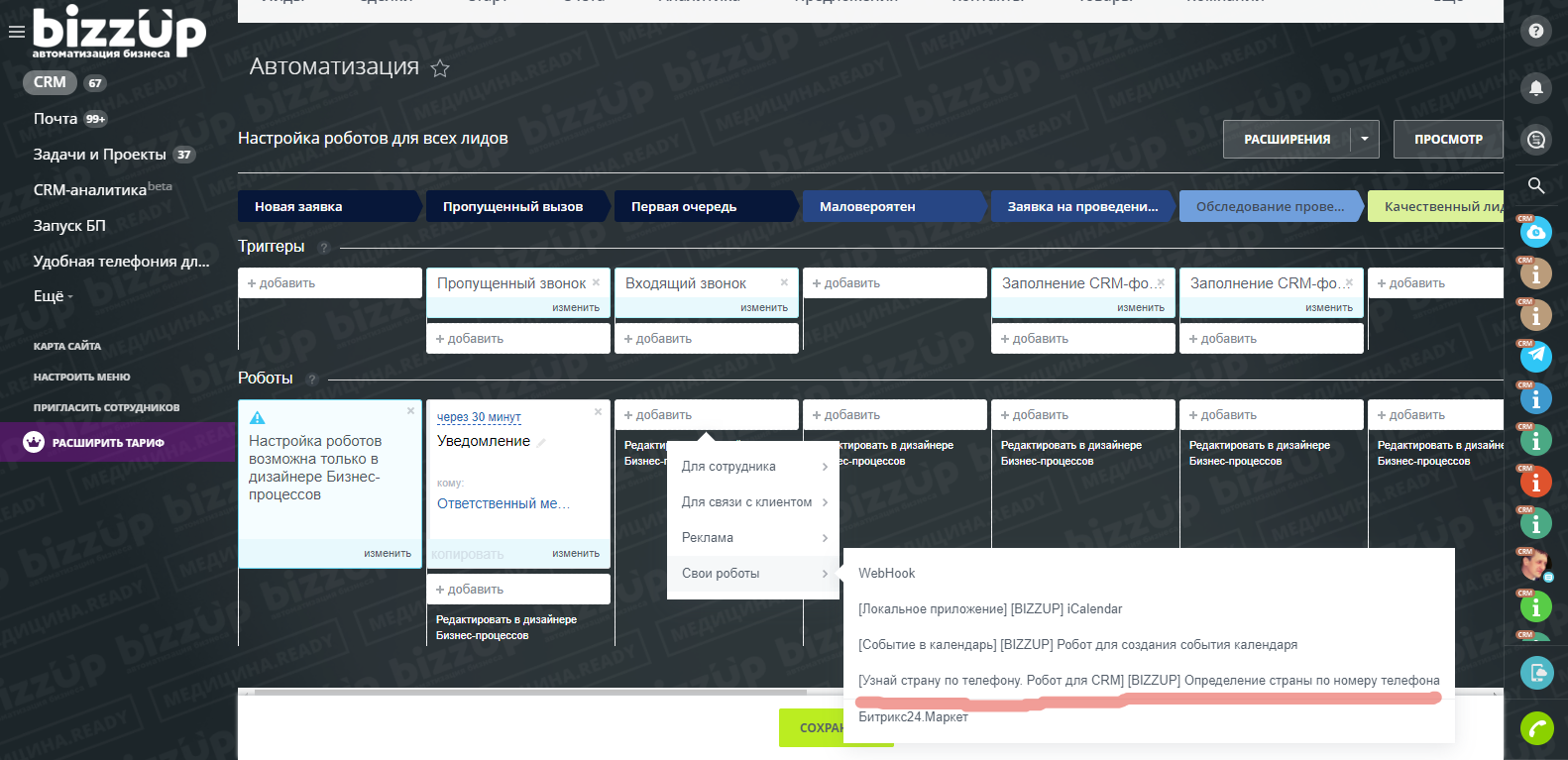The image size is (1568, 760).
Task: Edit the Пропущенный звонок trigger via изменить
Action: pos(576,307)
